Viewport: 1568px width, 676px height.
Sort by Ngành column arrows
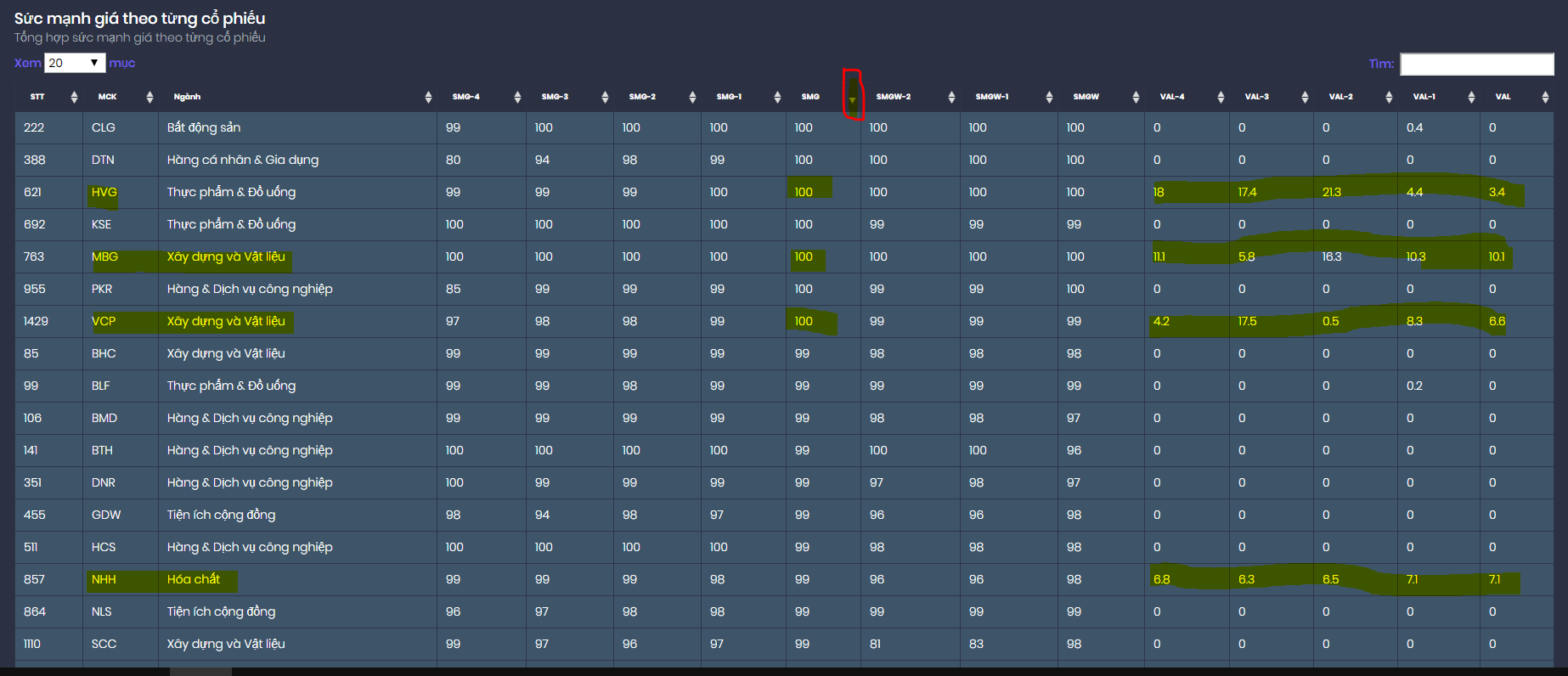428,98
